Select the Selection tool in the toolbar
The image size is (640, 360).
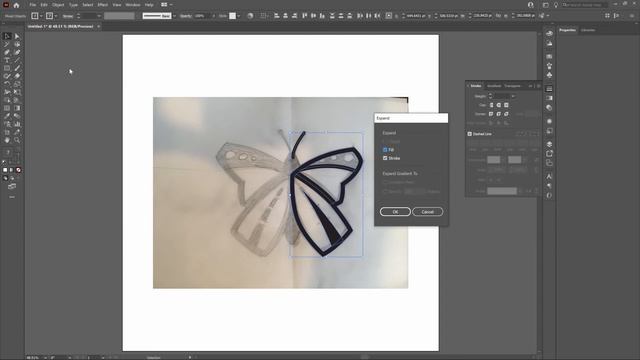[7, 36]
